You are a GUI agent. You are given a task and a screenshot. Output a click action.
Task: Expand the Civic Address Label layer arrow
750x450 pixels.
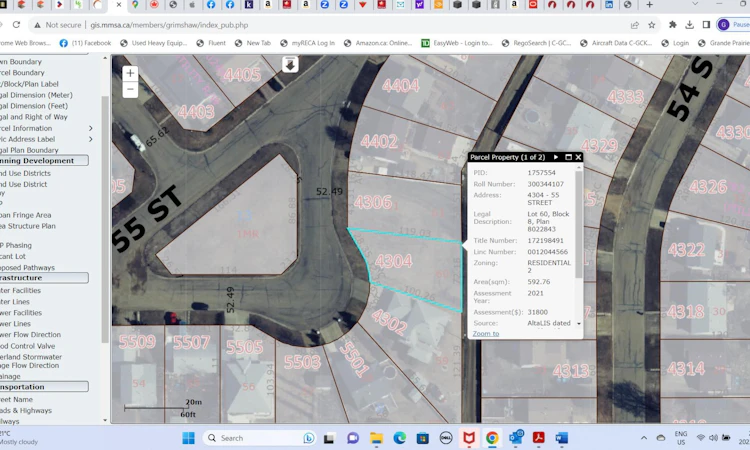point(90,139)
